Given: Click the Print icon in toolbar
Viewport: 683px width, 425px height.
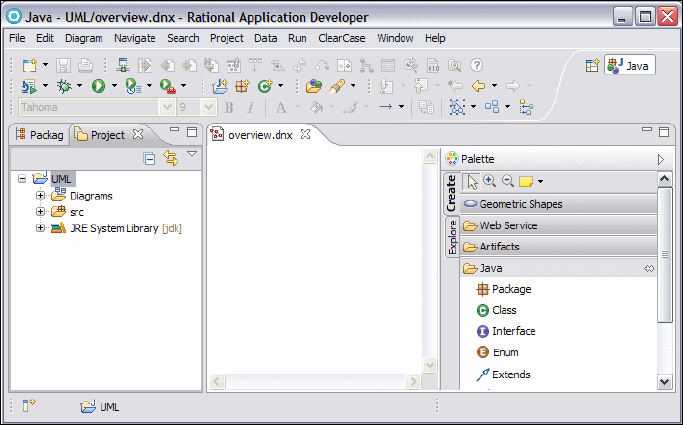Looking at the screenshot, I should [x=85, y=65].
